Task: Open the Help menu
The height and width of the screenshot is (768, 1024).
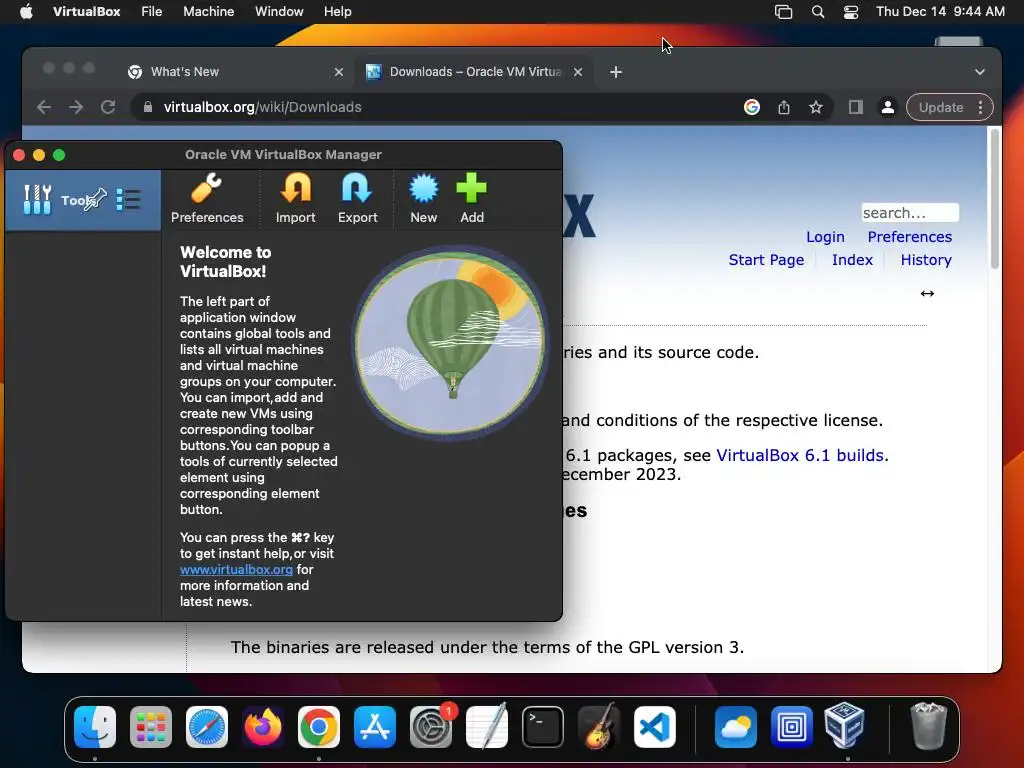Action: (338, 12)
